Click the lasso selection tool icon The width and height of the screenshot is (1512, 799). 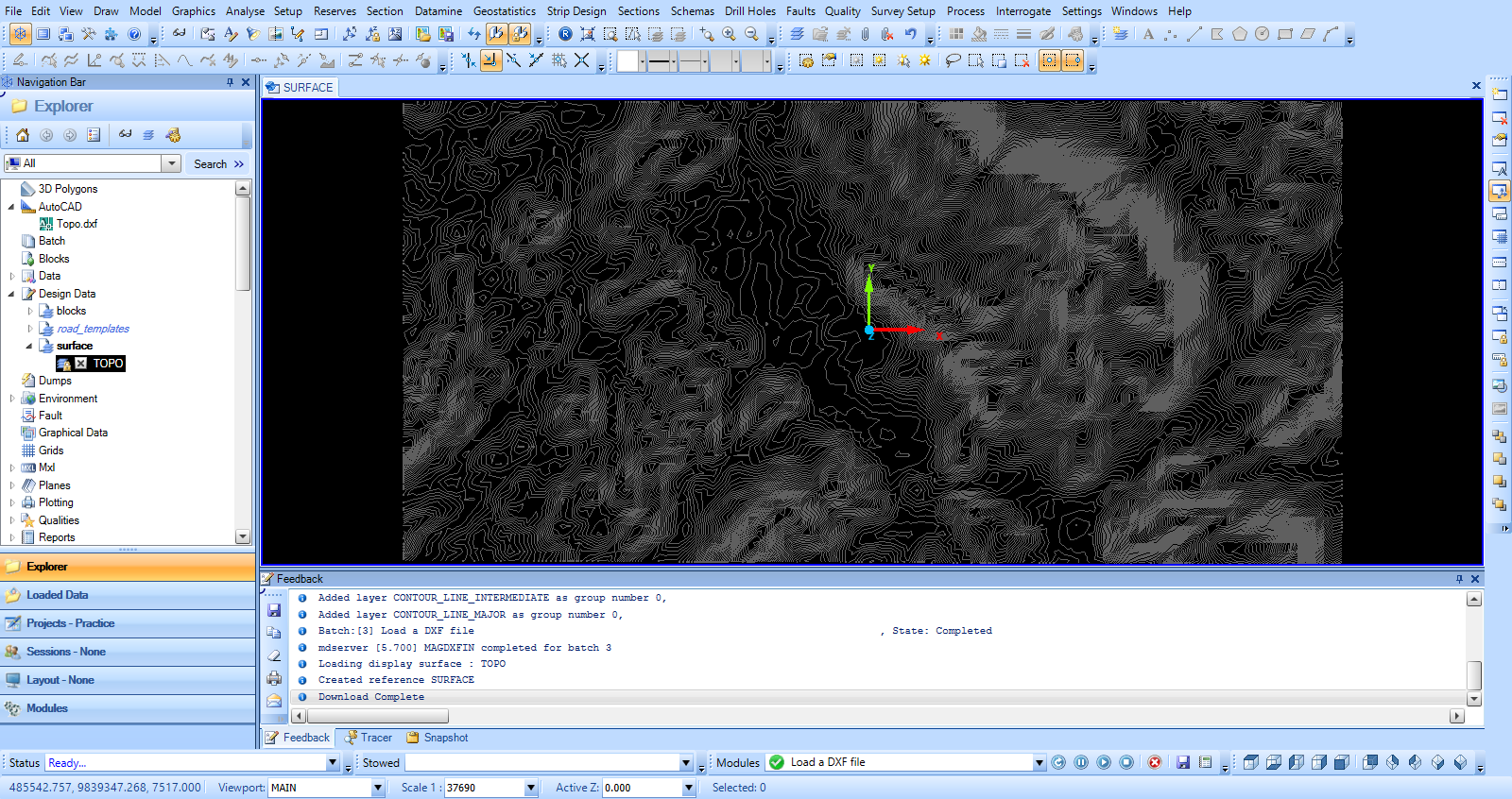pyautogui.click(x=953, y=60)
